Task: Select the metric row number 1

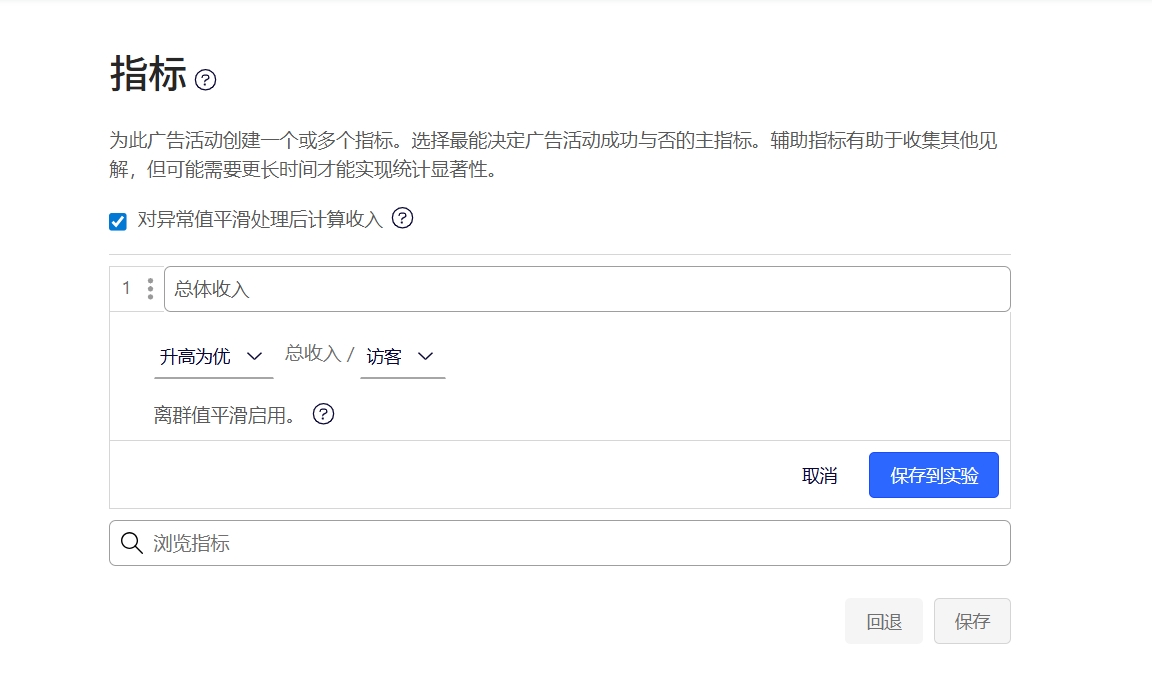Action: tap(126, 289)
